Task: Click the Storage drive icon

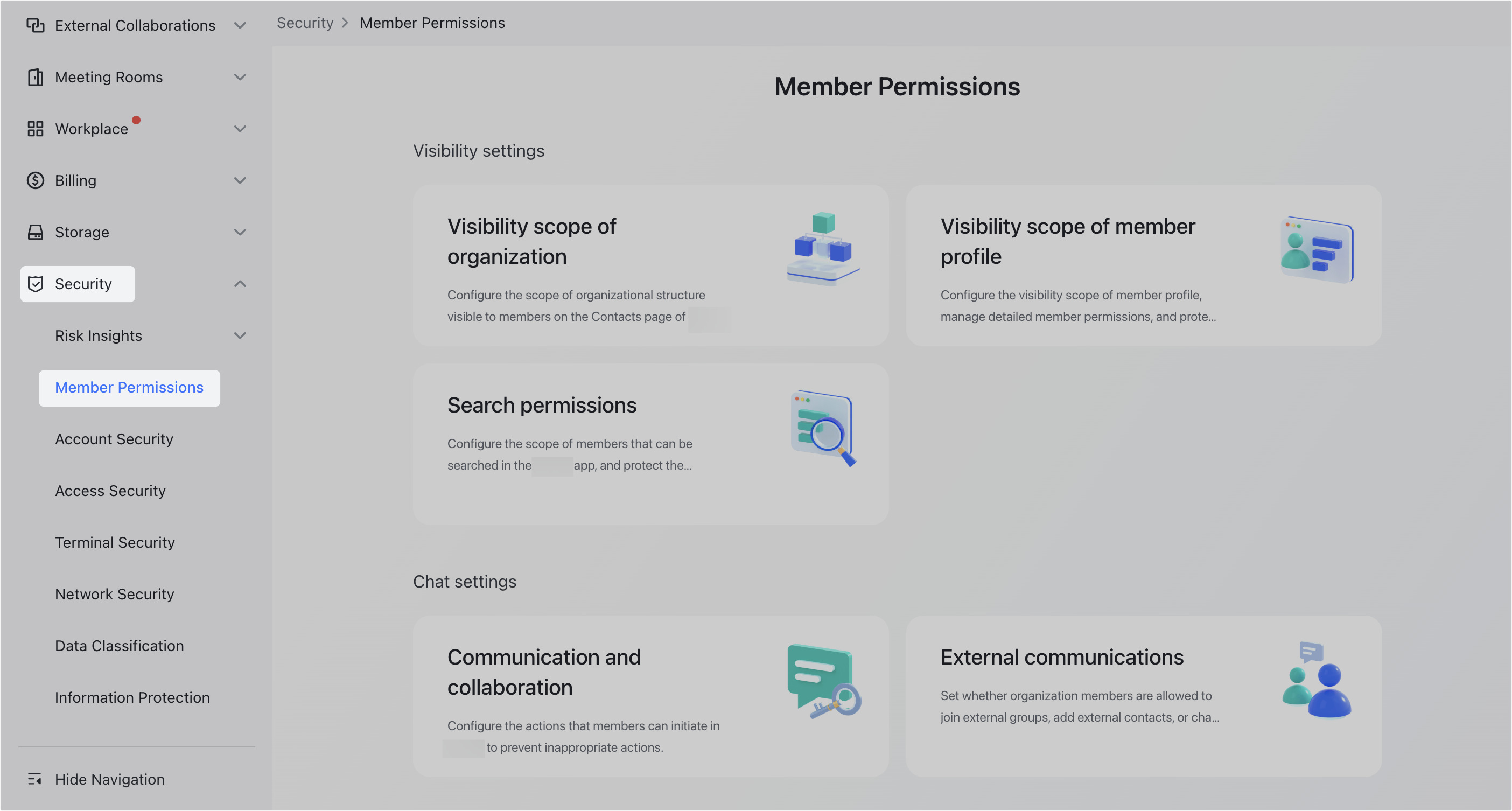Action: pyautogui.click(x=35, y=232)
